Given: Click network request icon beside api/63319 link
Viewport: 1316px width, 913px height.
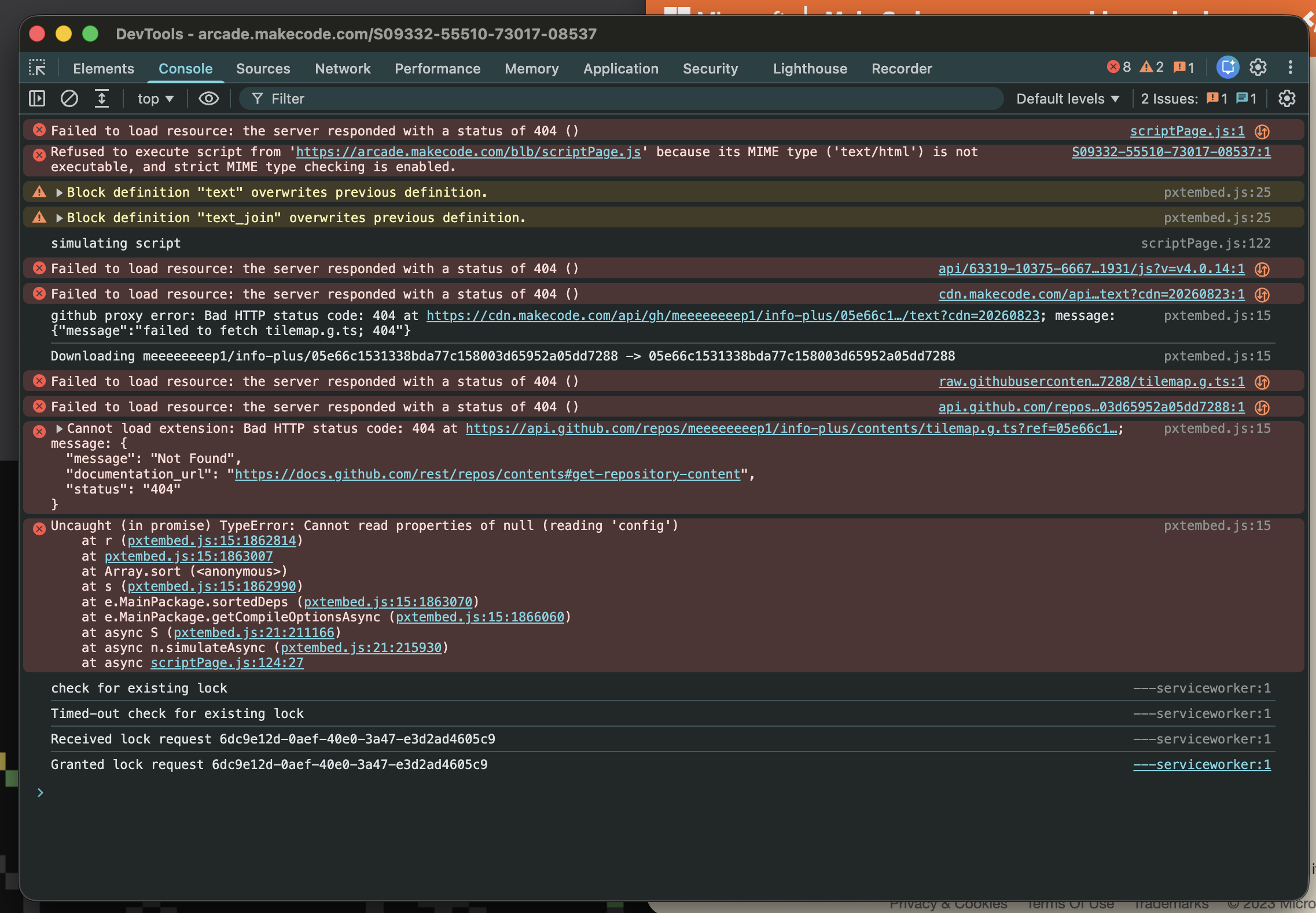Looking at the screenshot, I should tap(1262, 270).
